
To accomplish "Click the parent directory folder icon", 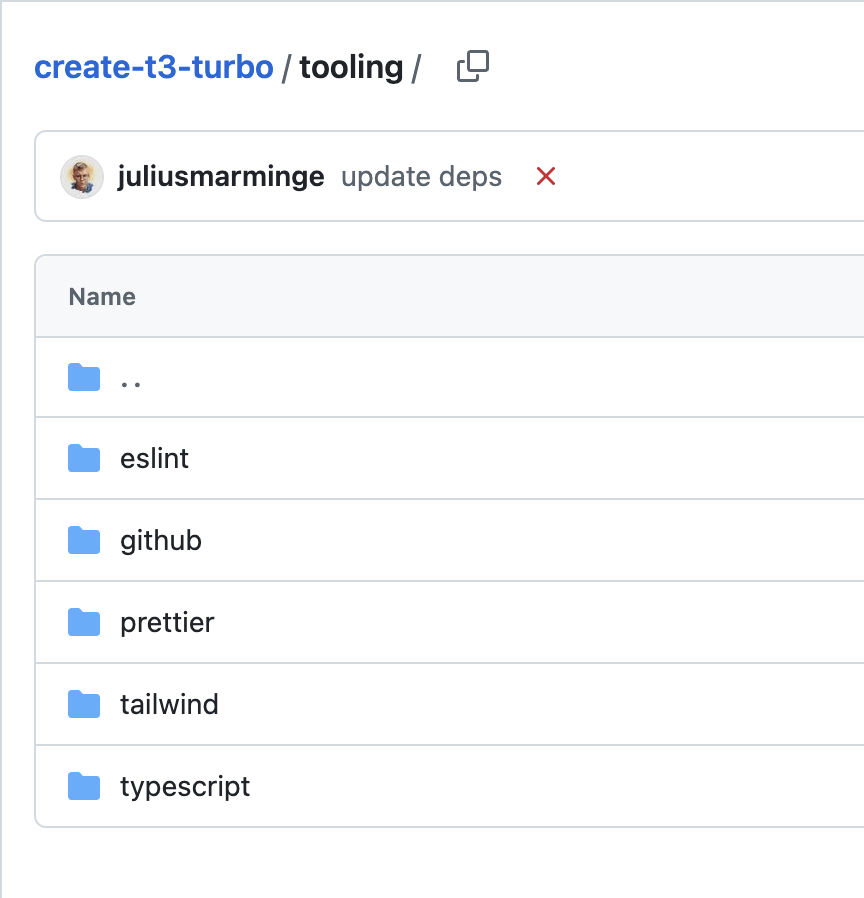I will [84, 377].
